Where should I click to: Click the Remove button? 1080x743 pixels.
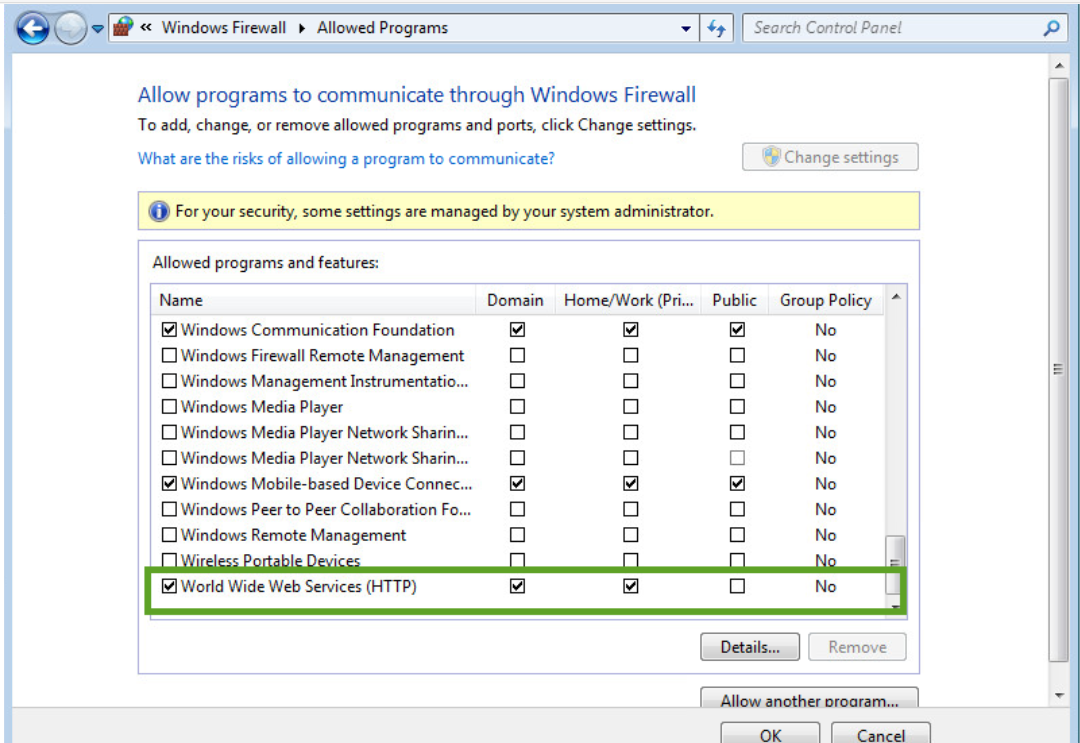(858, 647)
